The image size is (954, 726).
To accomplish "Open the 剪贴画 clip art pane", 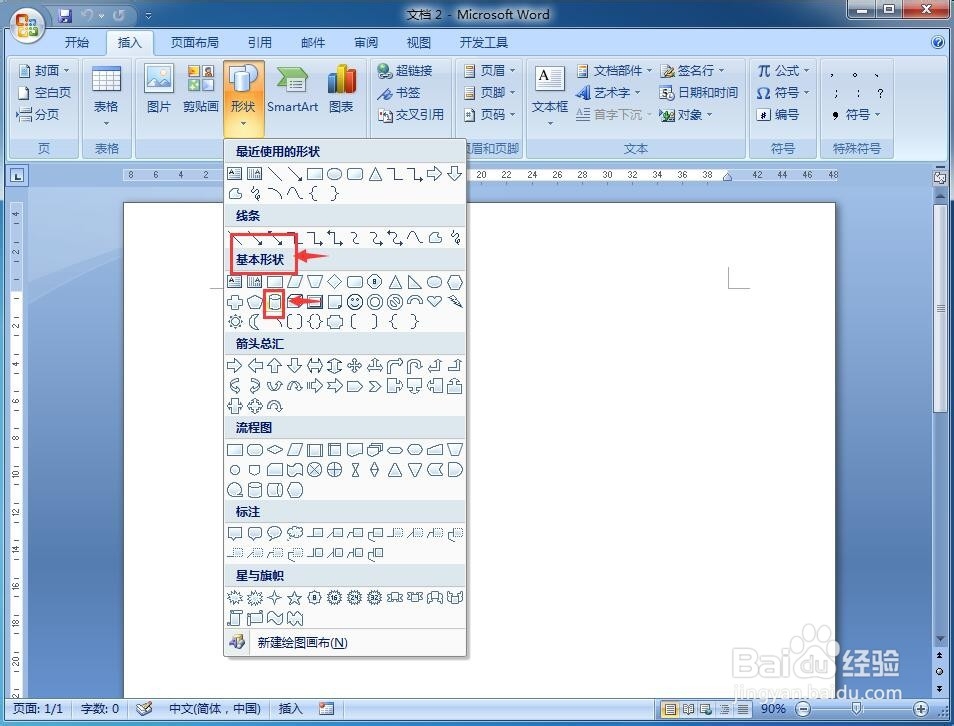I will (201, 89).
